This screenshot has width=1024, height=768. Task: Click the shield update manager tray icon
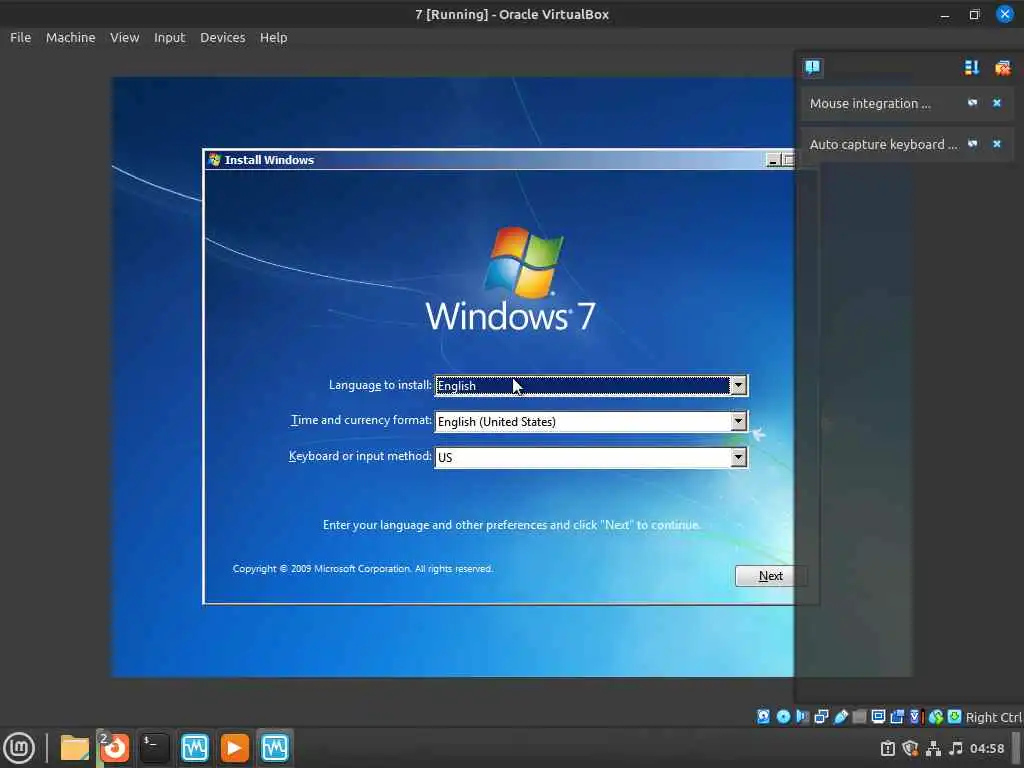[910, 748]
